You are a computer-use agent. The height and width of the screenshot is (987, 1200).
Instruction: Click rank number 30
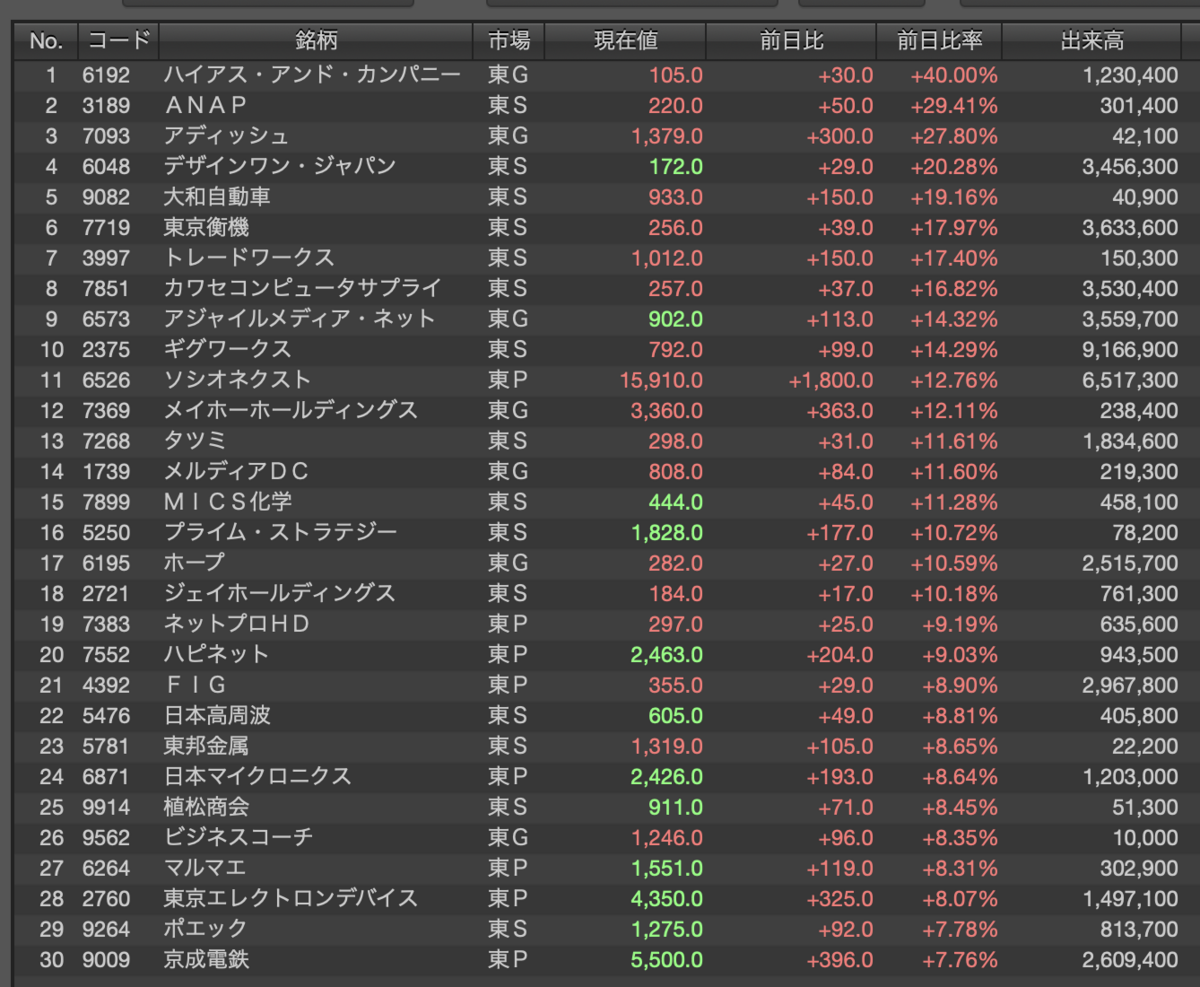(51, 960)
